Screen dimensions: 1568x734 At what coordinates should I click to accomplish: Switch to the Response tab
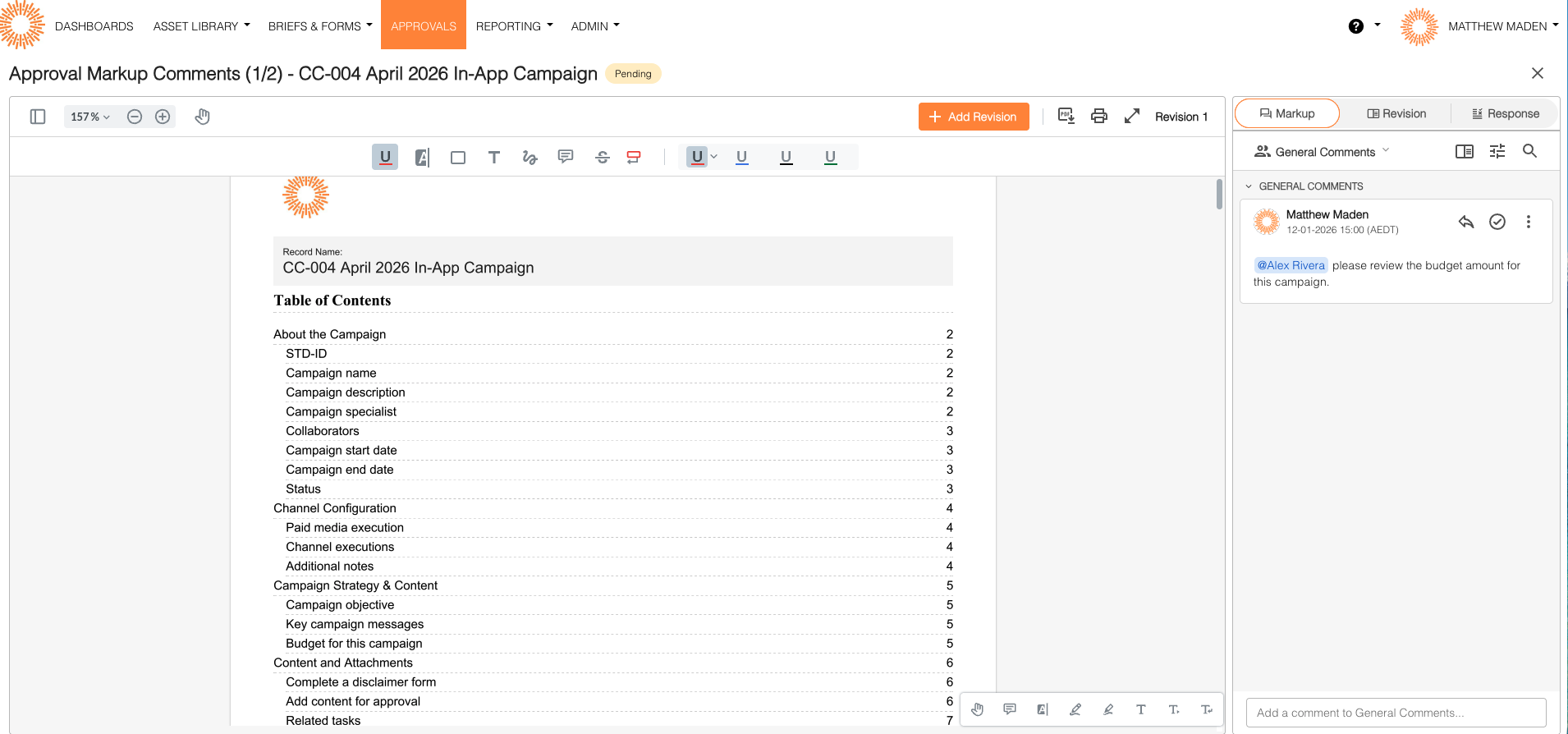coord(1506,114)
